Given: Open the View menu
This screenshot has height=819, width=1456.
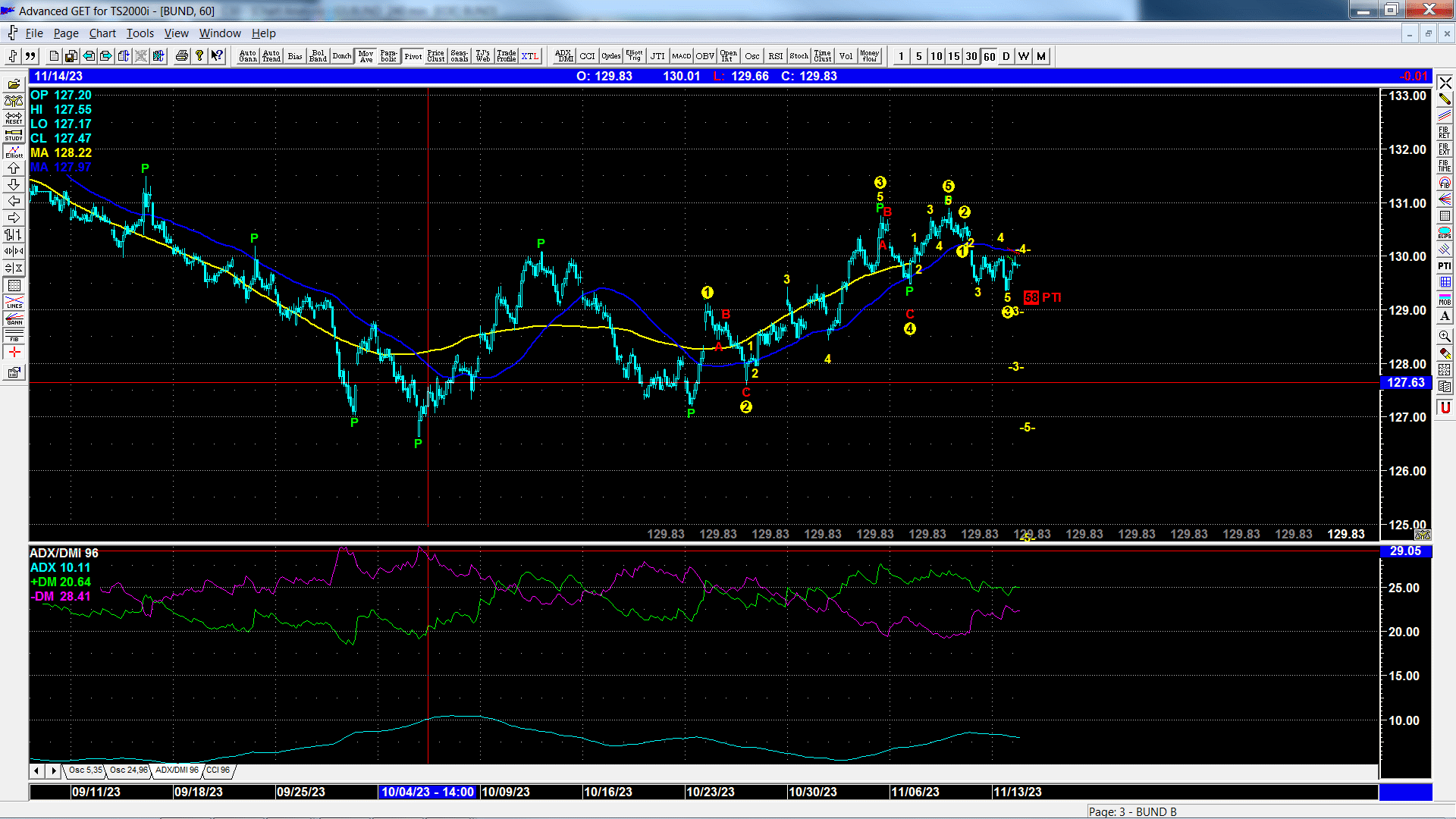Looking at the screenshot, I should point(176,33).
